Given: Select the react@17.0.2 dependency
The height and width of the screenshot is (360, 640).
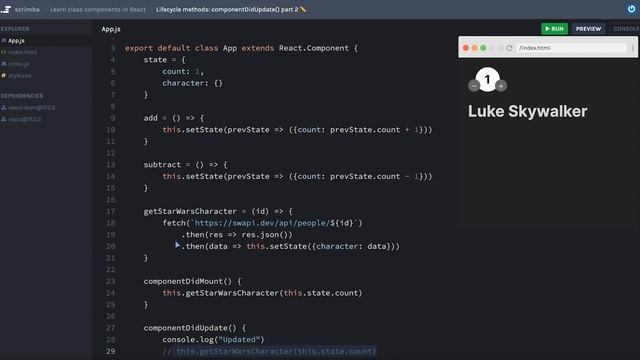Looking at the screenshot, I should coord(24,119).
